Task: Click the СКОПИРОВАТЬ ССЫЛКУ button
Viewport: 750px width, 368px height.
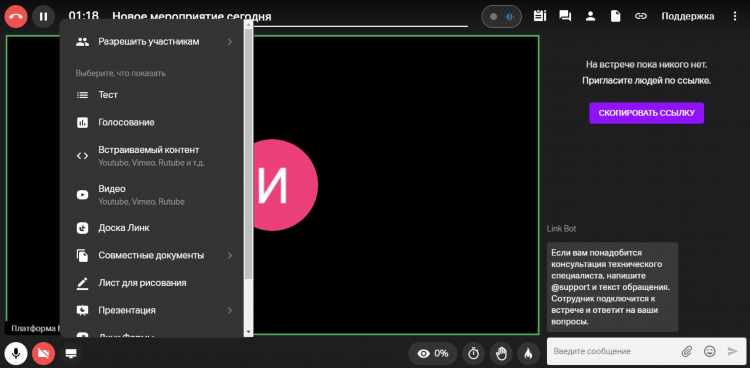Action: [x=646, y=113]
